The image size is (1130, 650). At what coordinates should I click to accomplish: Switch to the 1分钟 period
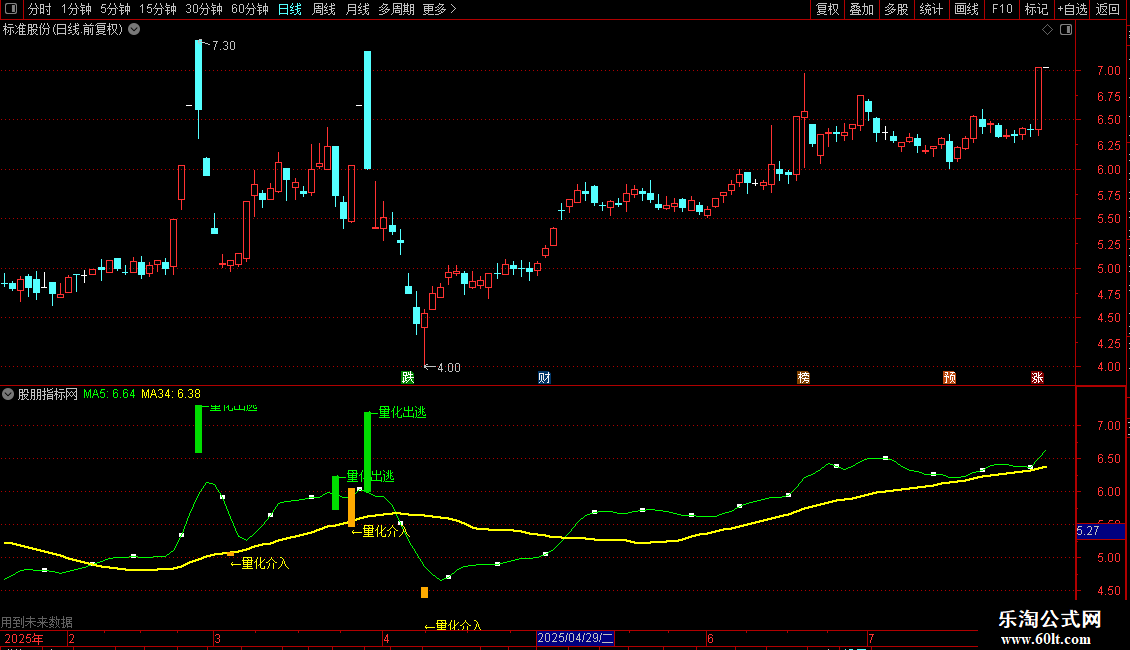76,9
